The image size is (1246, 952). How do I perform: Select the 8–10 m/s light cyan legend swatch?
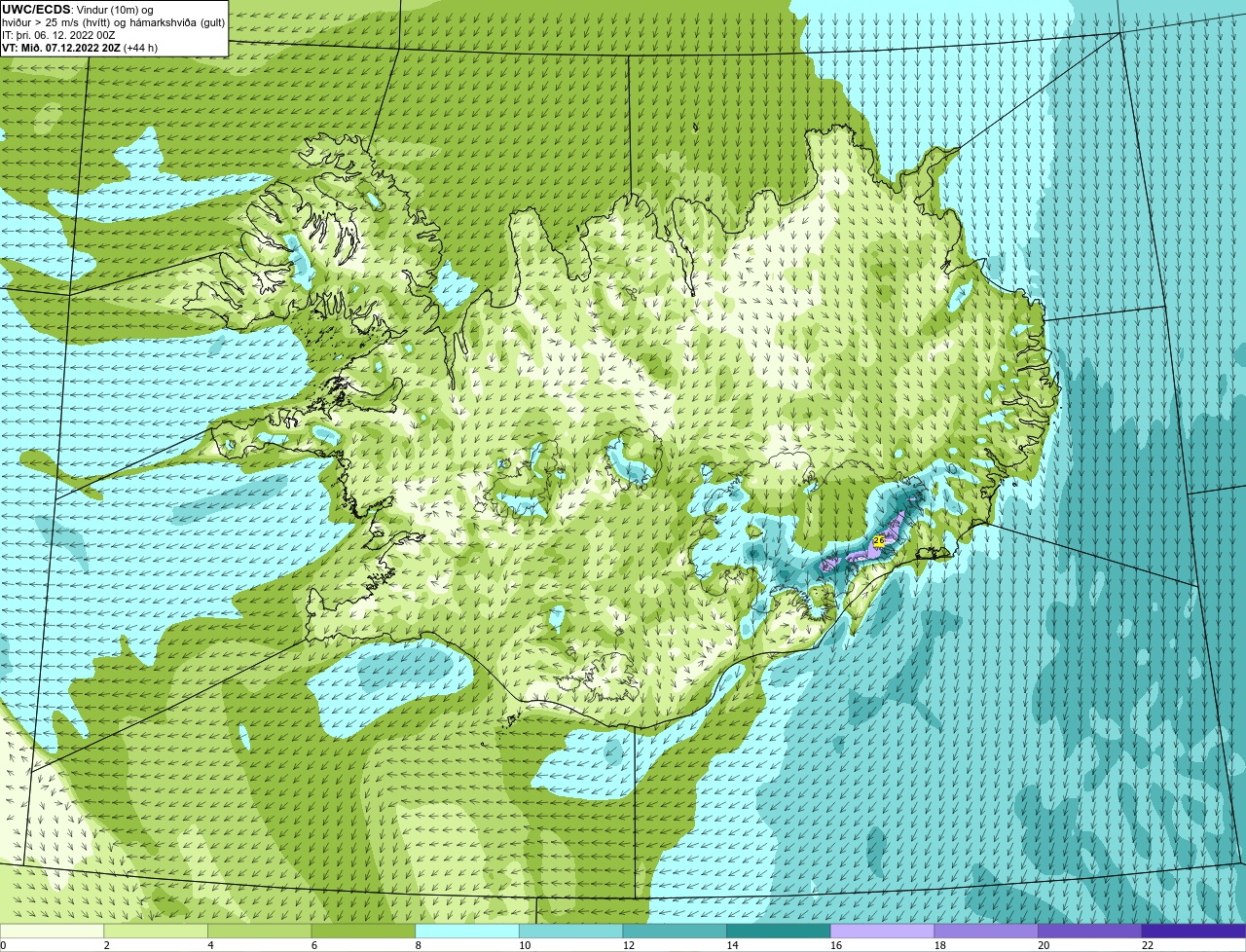tap(467, 931)
